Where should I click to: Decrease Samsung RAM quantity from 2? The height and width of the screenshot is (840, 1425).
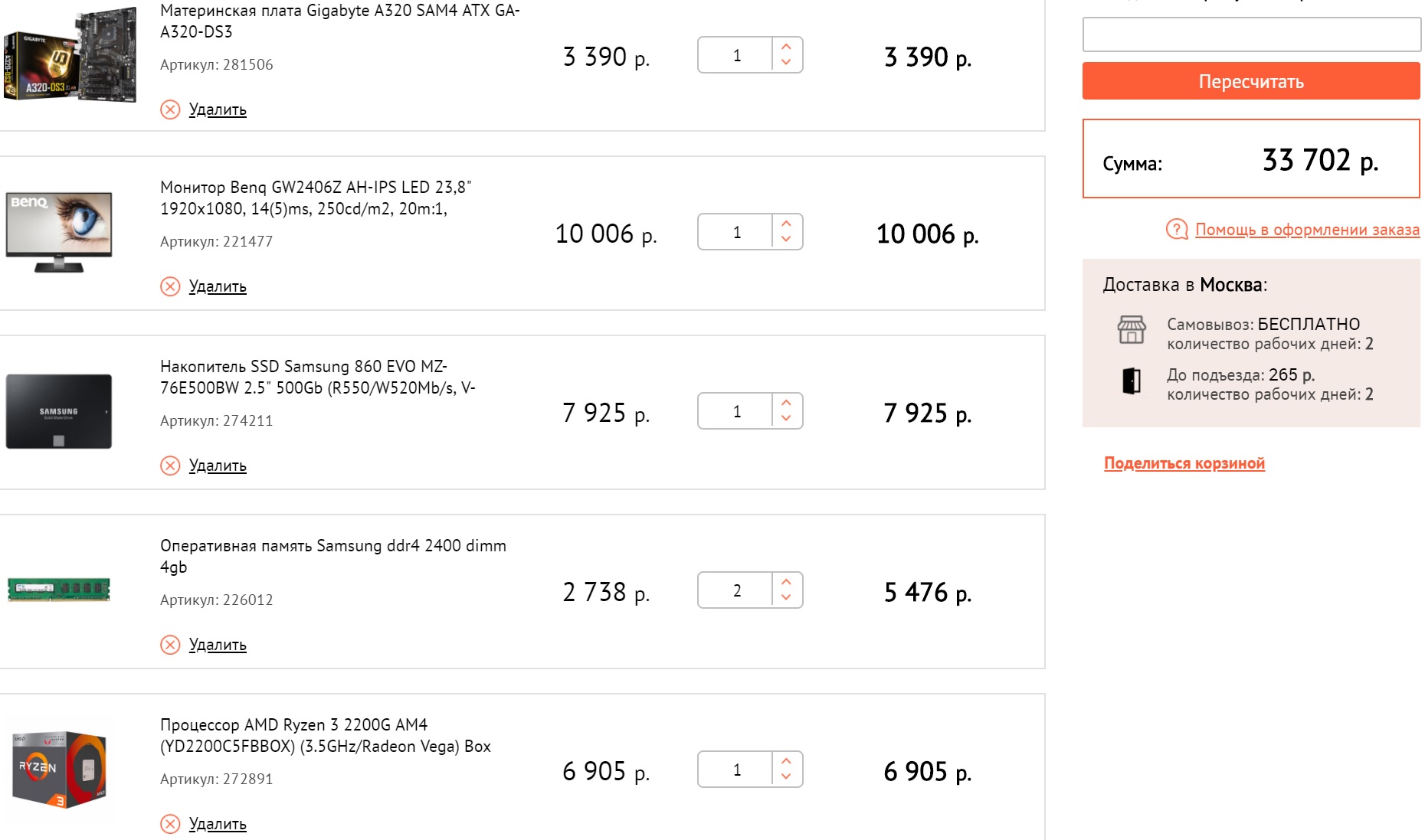point(786,598)
